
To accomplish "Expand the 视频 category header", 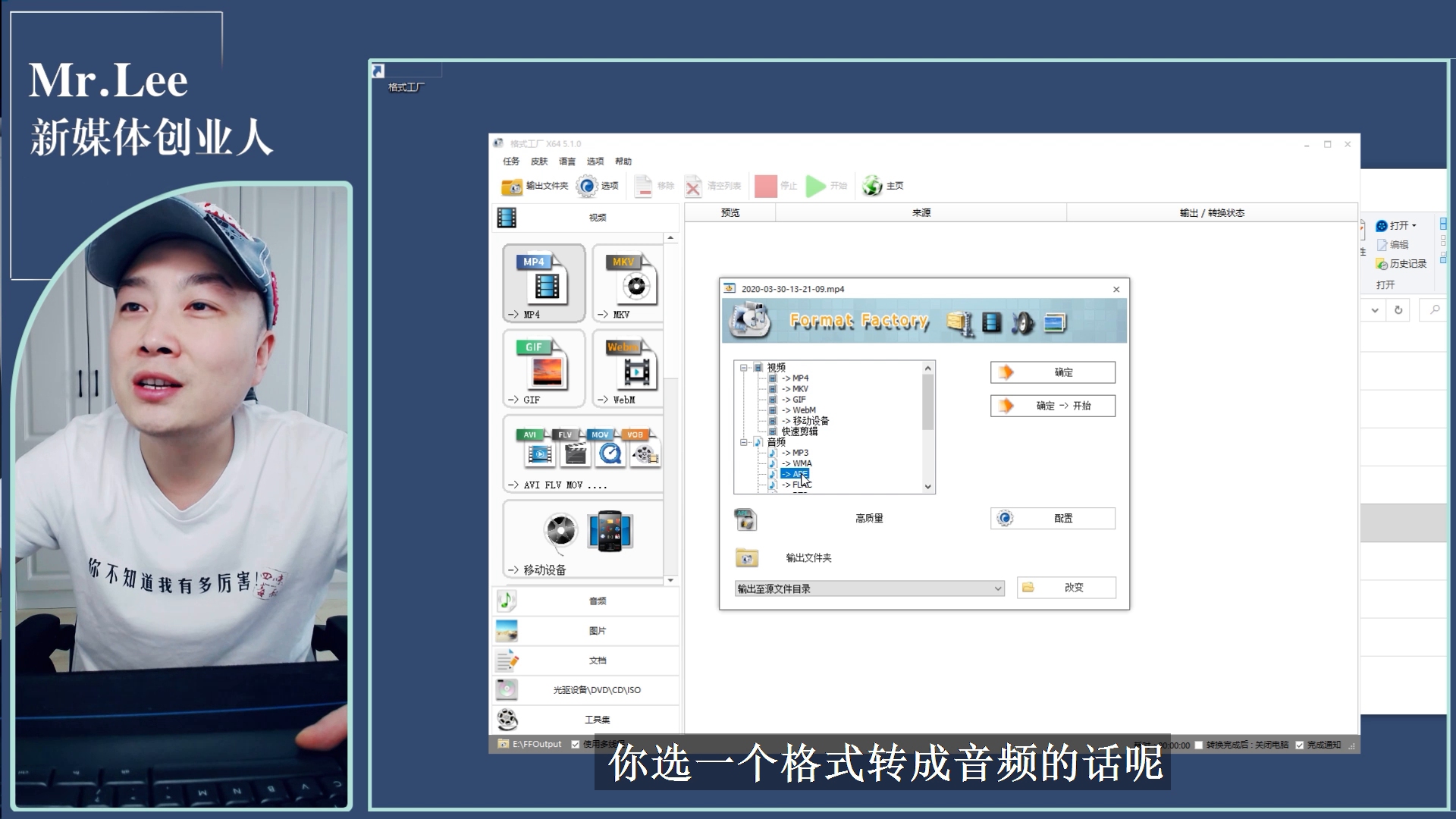I will pos(585,218).
